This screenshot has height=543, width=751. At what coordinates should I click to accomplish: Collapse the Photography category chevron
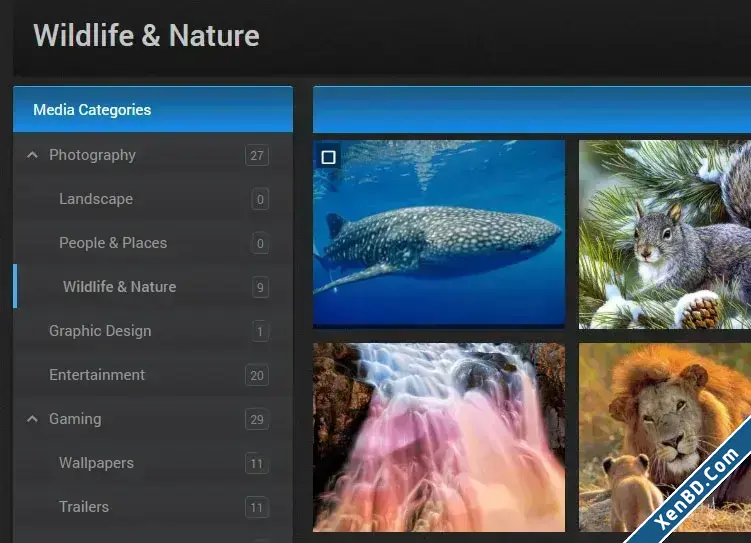[32, 155]
